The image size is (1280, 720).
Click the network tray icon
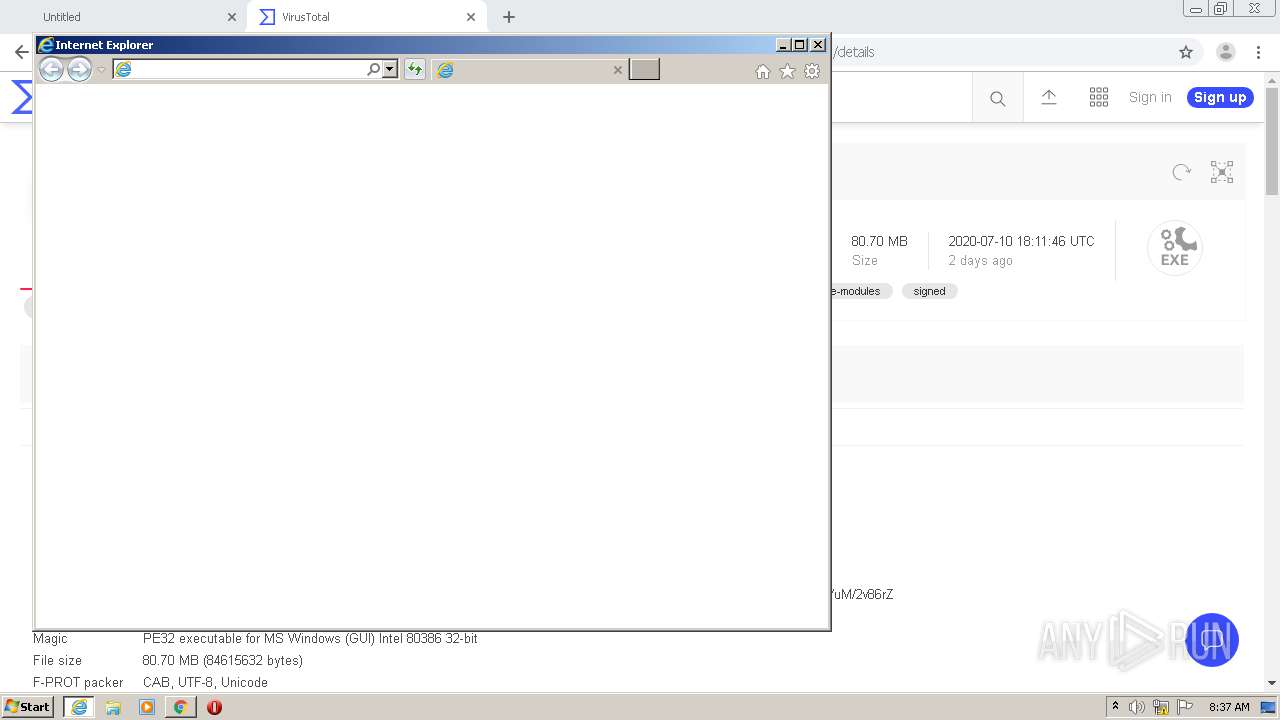1161,707
